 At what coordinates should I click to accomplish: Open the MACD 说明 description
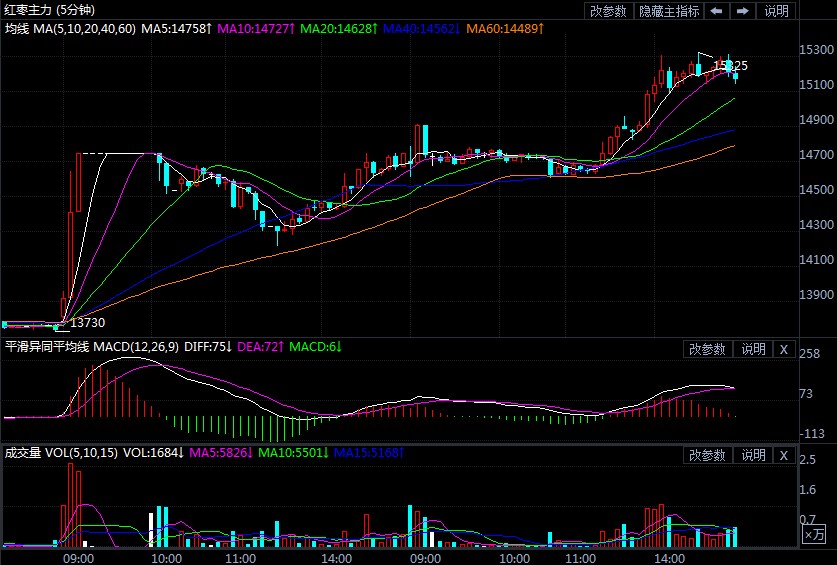(753, 349)
